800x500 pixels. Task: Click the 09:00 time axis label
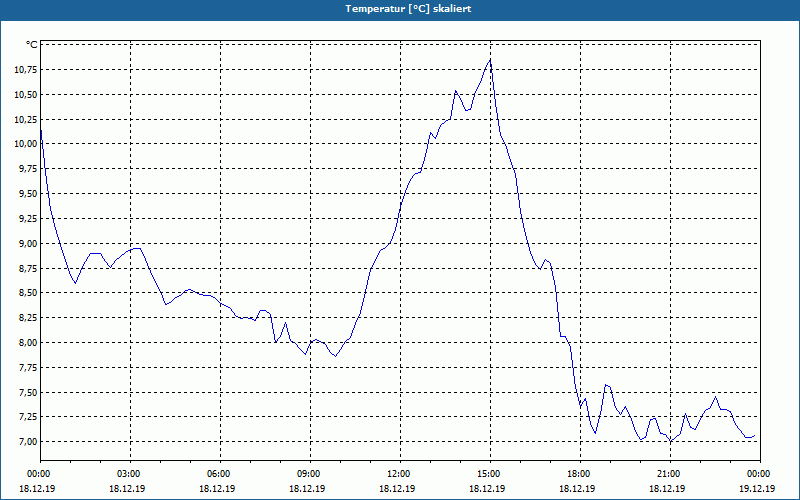coord(309,474)
